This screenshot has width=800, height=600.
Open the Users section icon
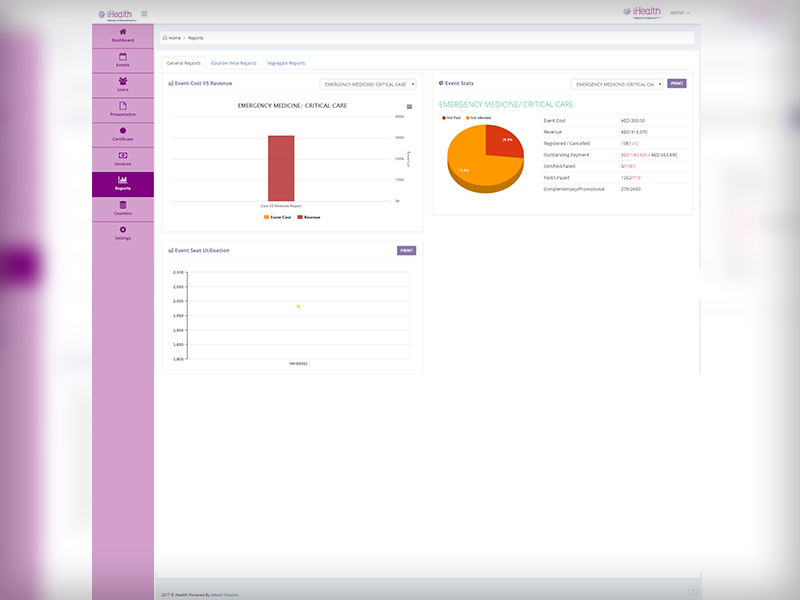122,82
